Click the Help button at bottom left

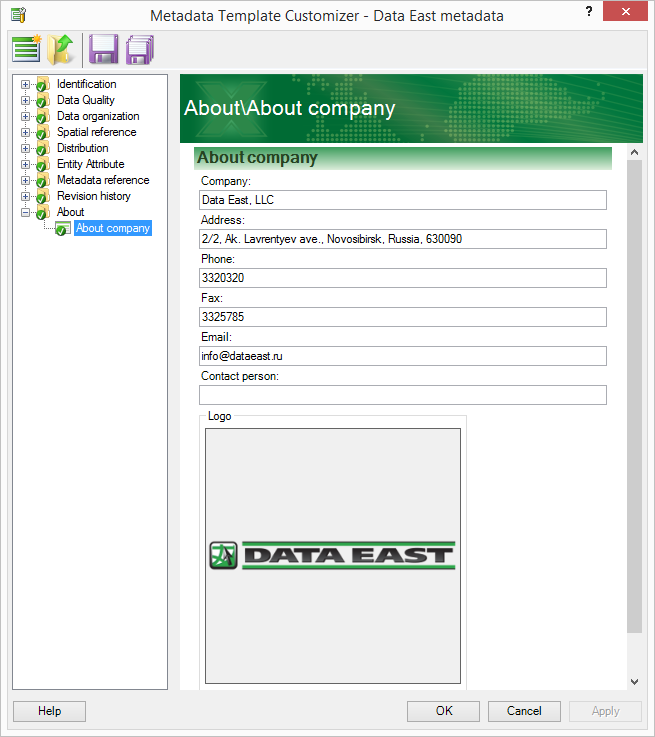49,711
